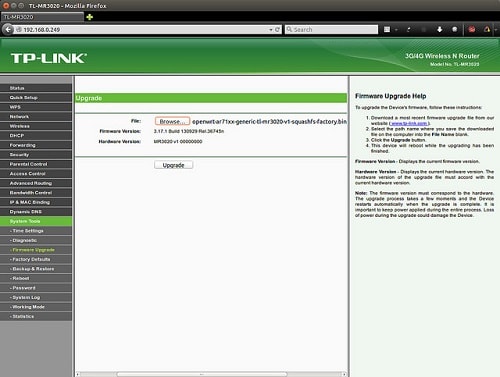Click the Firefox back arrow button
Image resolution: width=500 pixels, height=377 pixels.
[x=8, y=29]
